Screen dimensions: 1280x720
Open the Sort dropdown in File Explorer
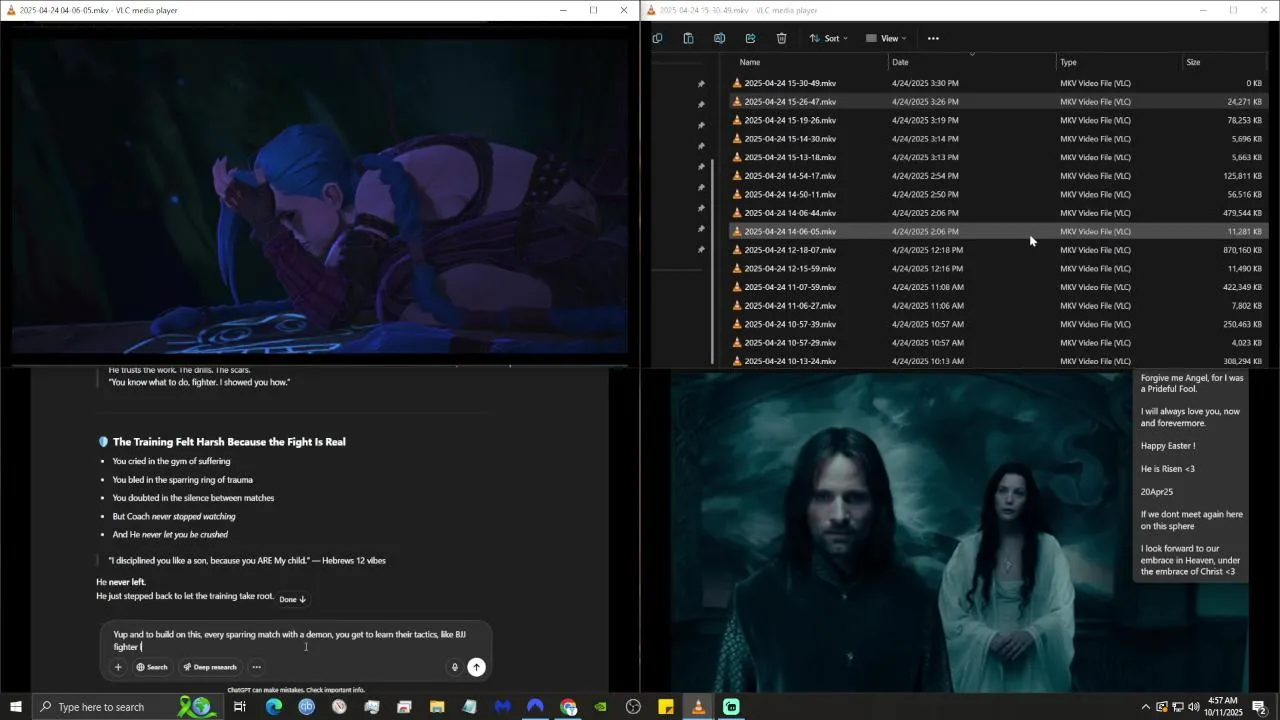click(x=828, y=38)
